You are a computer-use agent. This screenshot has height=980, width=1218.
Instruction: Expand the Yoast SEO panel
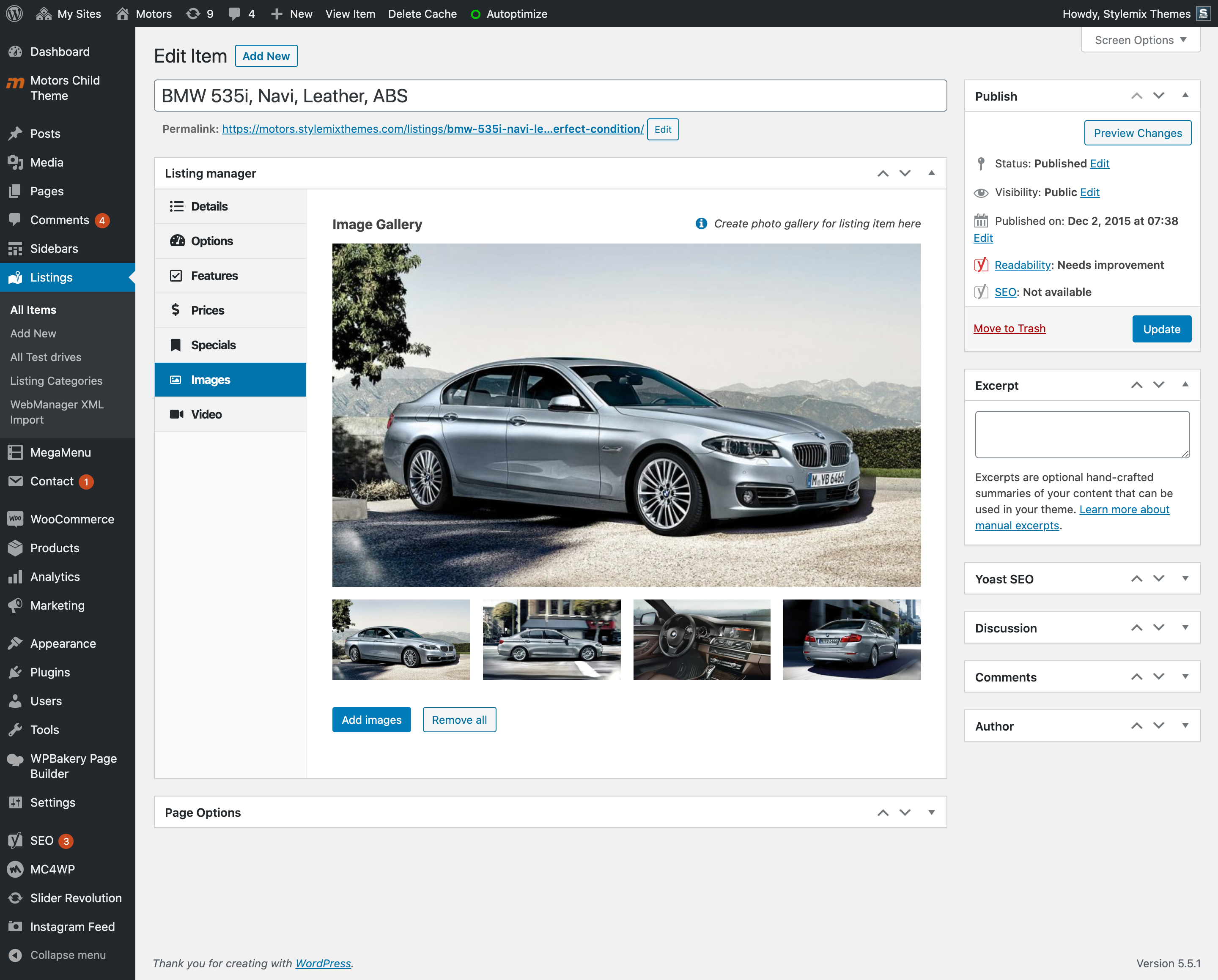[1185, 578]
